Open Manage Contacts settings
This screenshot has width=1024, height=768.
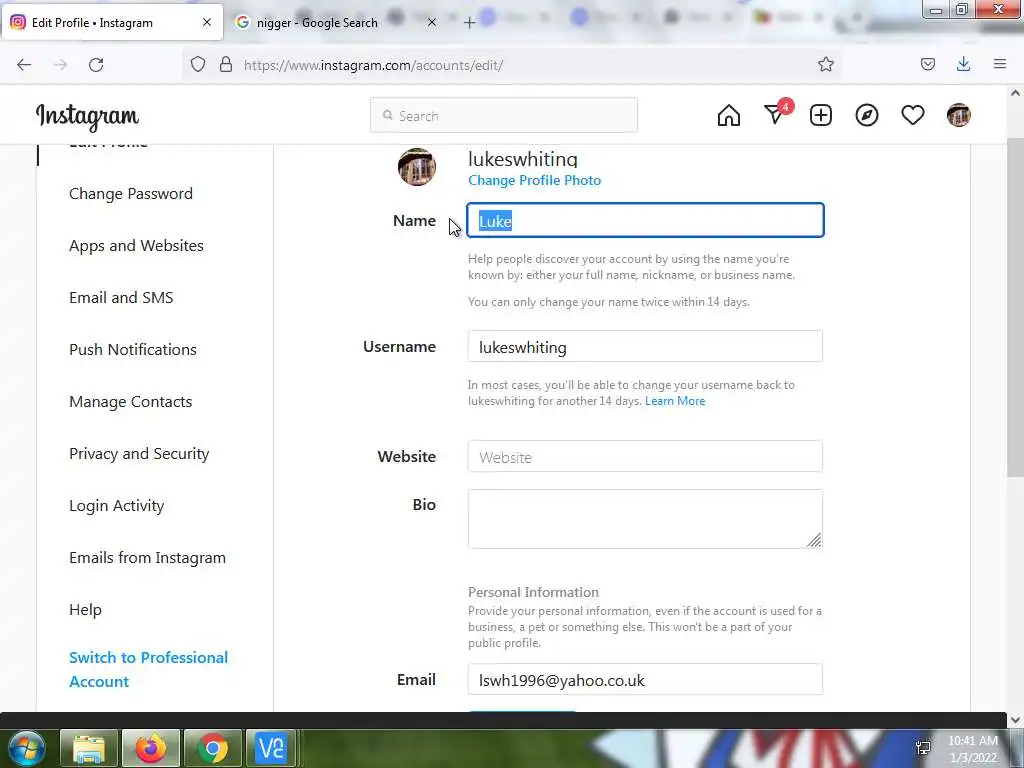(x=131, y=402)
